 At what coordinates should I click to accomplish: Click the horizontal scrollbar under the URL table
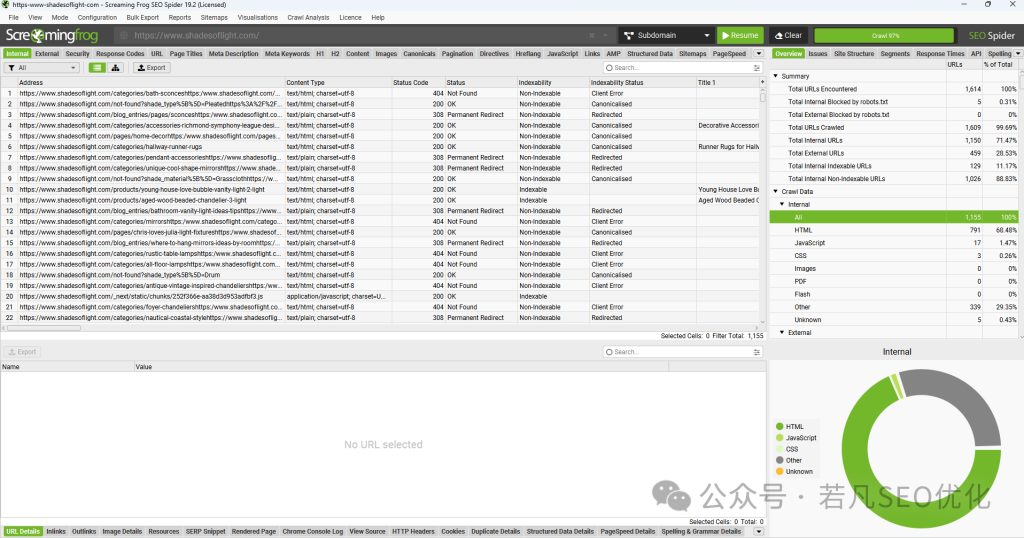pos(44,328)
